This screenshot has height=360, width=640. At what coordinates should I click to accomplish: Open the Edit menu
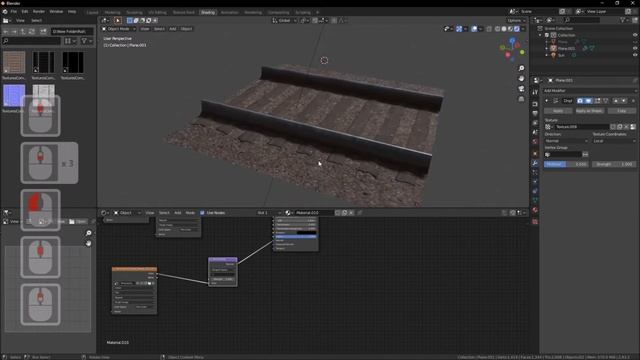(x=25, y=12)
